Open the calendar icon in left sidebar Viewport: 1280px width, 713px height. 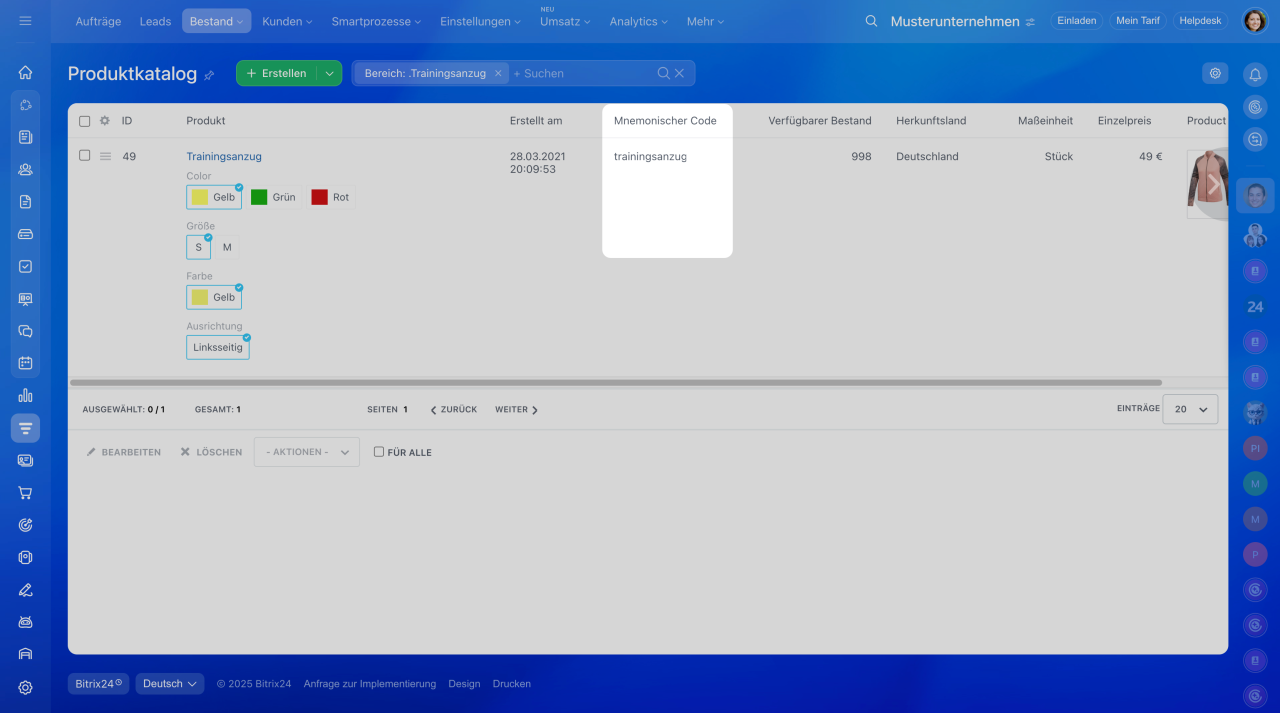(x=25, y=363)
